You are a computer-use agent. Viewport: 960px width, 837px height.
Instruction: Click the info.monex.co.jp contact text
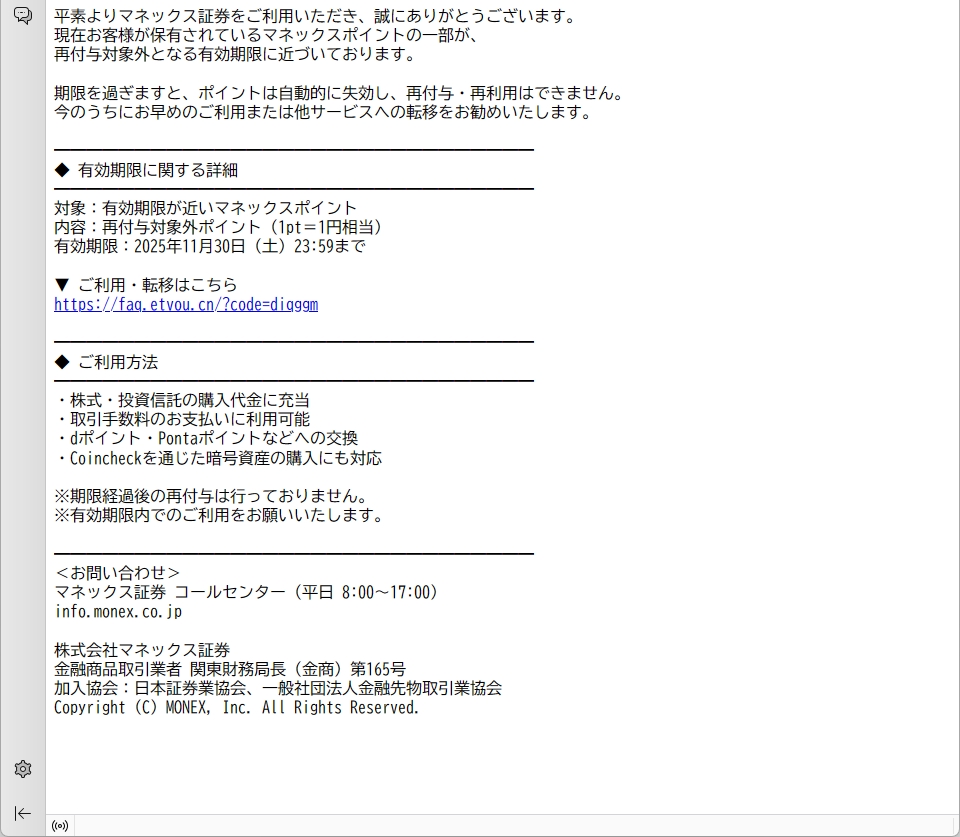[118, 611]
